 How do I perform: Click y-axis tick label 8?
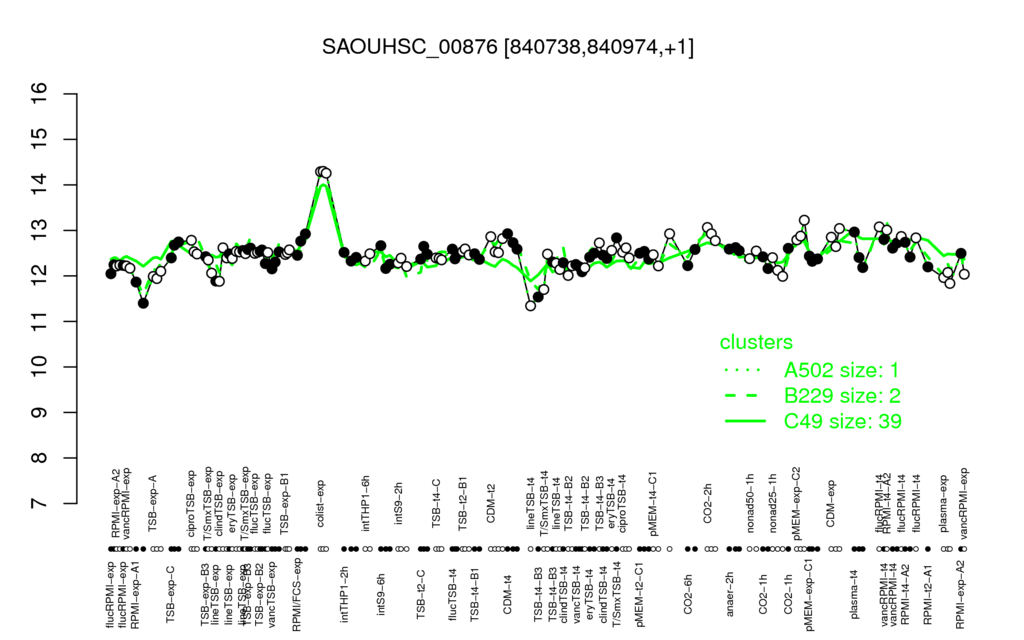coord(40,458)
